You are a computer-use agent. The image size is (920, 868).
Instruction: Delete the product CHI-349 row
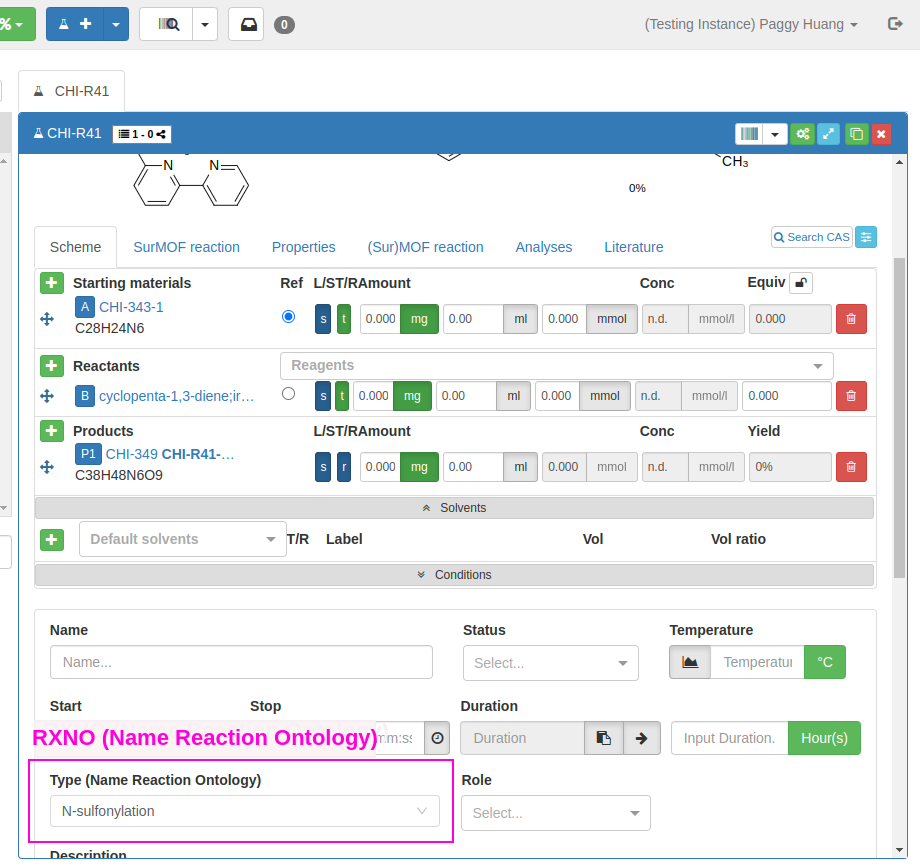[x=851, y=467]
